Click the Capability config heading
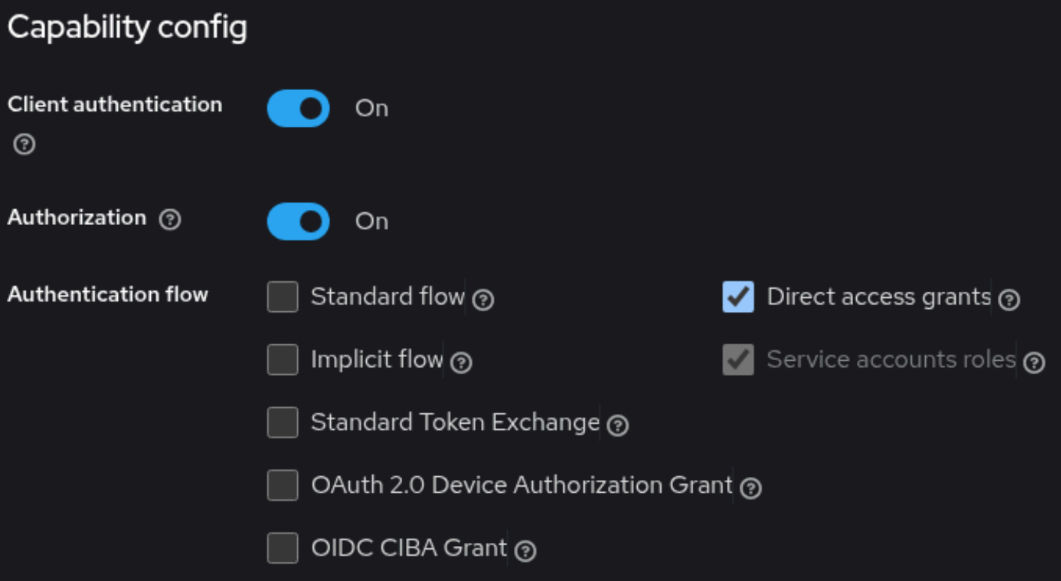This screenshot has width=1061, height=581. tap(127, 28)
